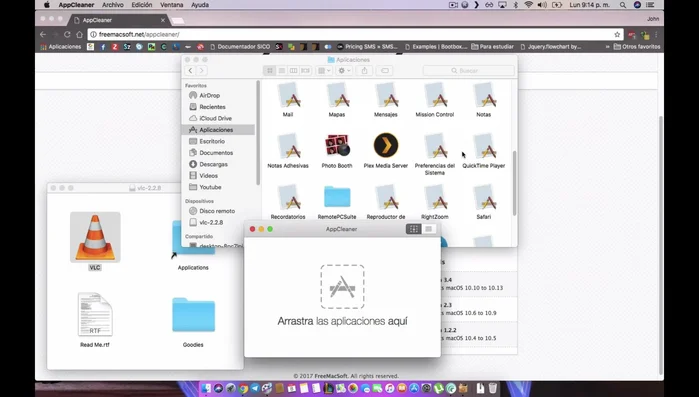
Task: Open the Apple menu
Action: pos(46,5)
